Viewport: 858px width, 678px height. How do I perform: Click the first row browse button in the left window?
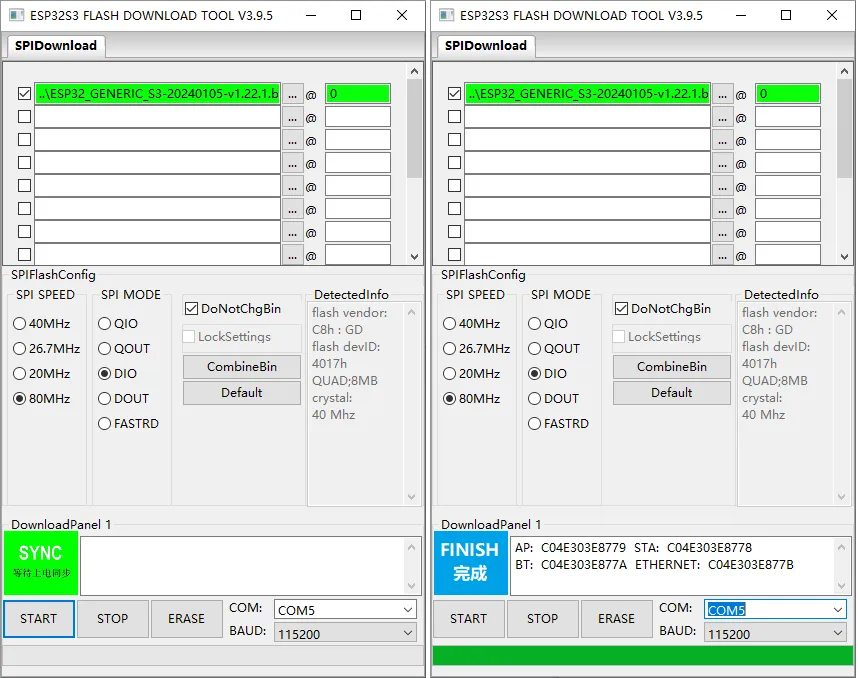(292, 94)
